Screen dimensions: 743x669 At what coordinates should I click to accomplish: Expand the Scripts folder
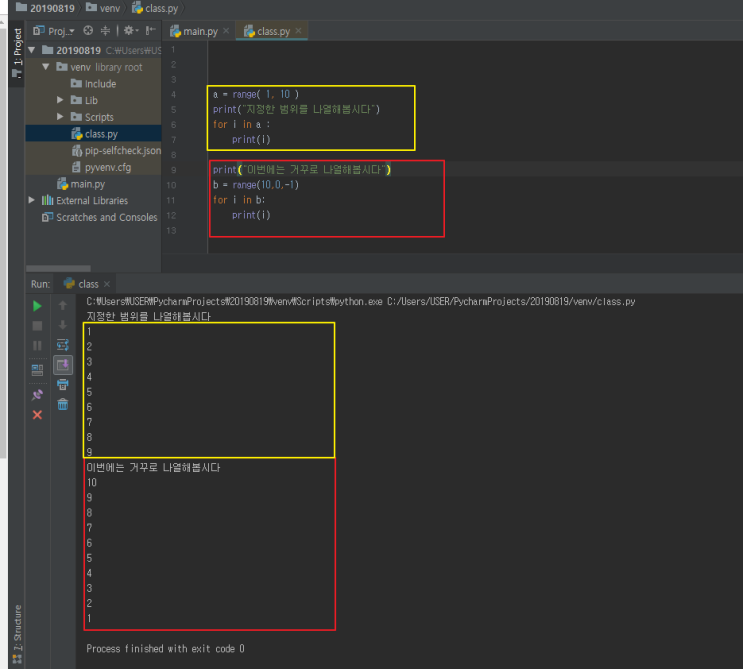(x=60, y=117)
